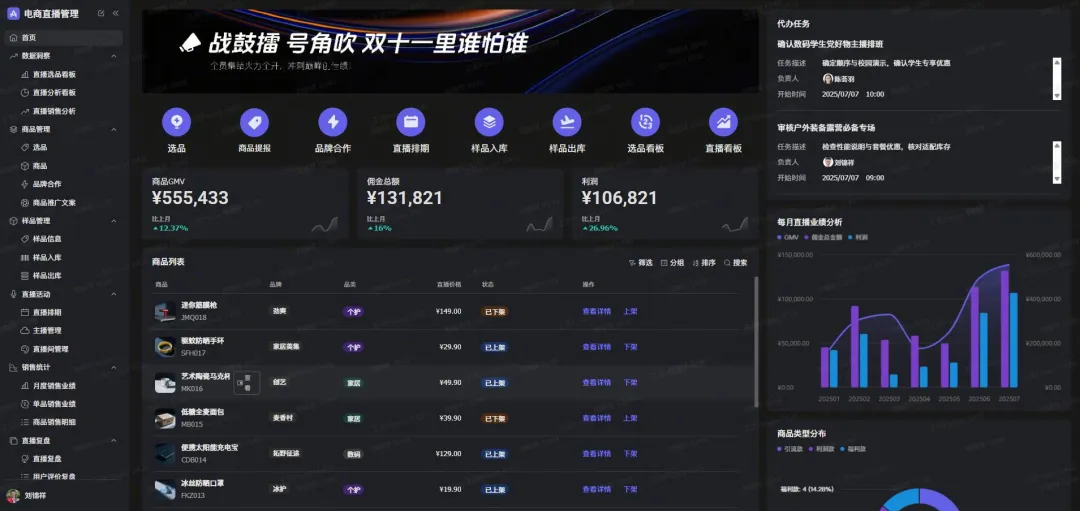Click the 选品看板 circle icon shortcut
The image size is (1080, 511).
pos(645,122)
